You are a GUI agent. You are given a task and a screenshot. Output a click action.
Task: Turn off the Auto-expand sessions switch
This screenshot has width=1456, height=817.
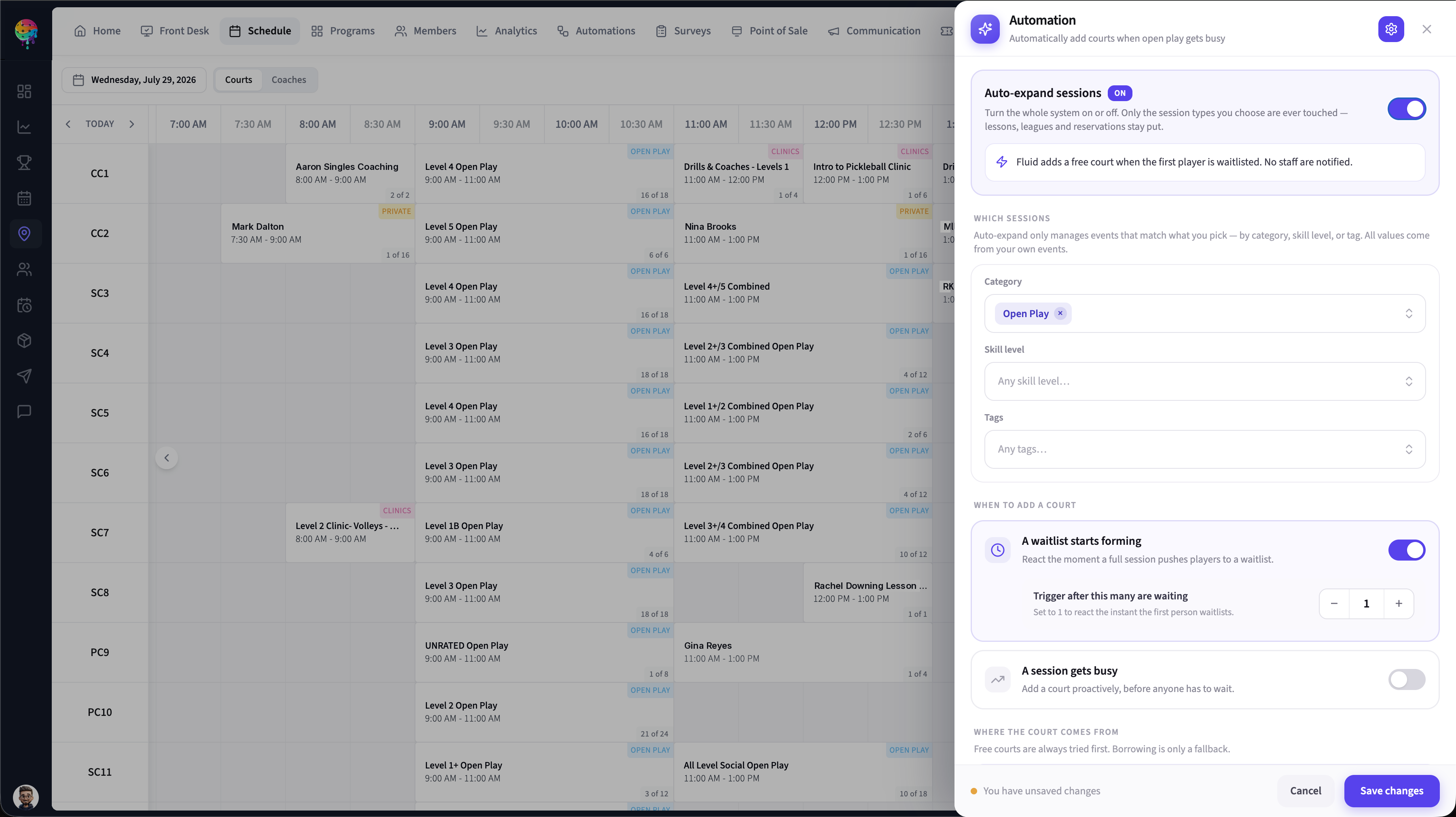[x=1406, y=108]
